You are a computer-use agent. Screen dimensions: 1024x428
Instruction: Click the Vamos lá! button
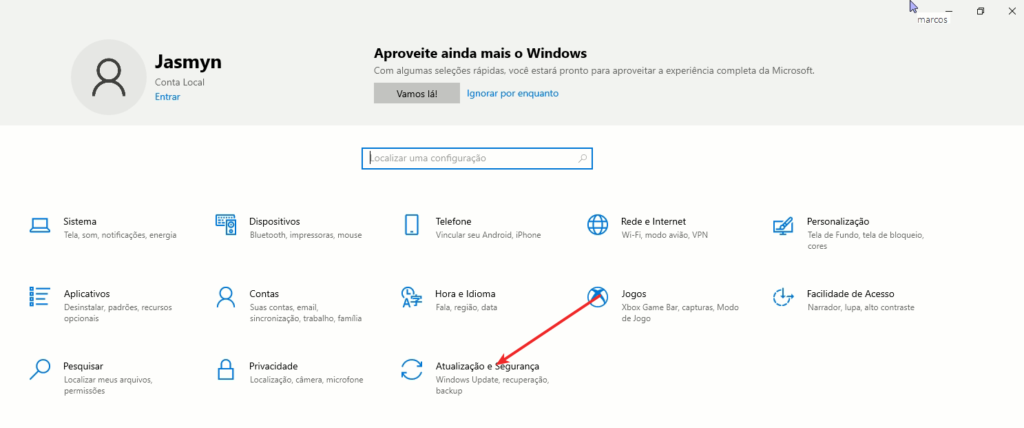pos(417,93)
